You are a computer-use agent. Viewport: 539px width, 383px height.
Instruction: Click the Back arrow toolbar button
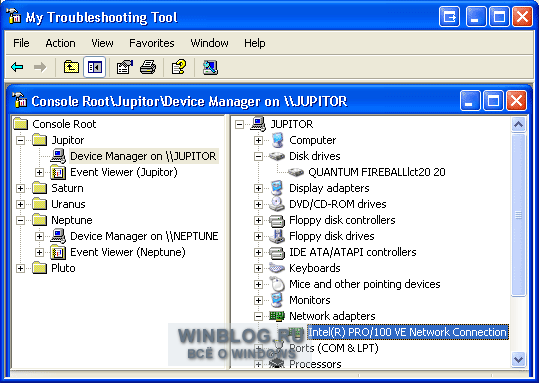(x=17, y=67)
